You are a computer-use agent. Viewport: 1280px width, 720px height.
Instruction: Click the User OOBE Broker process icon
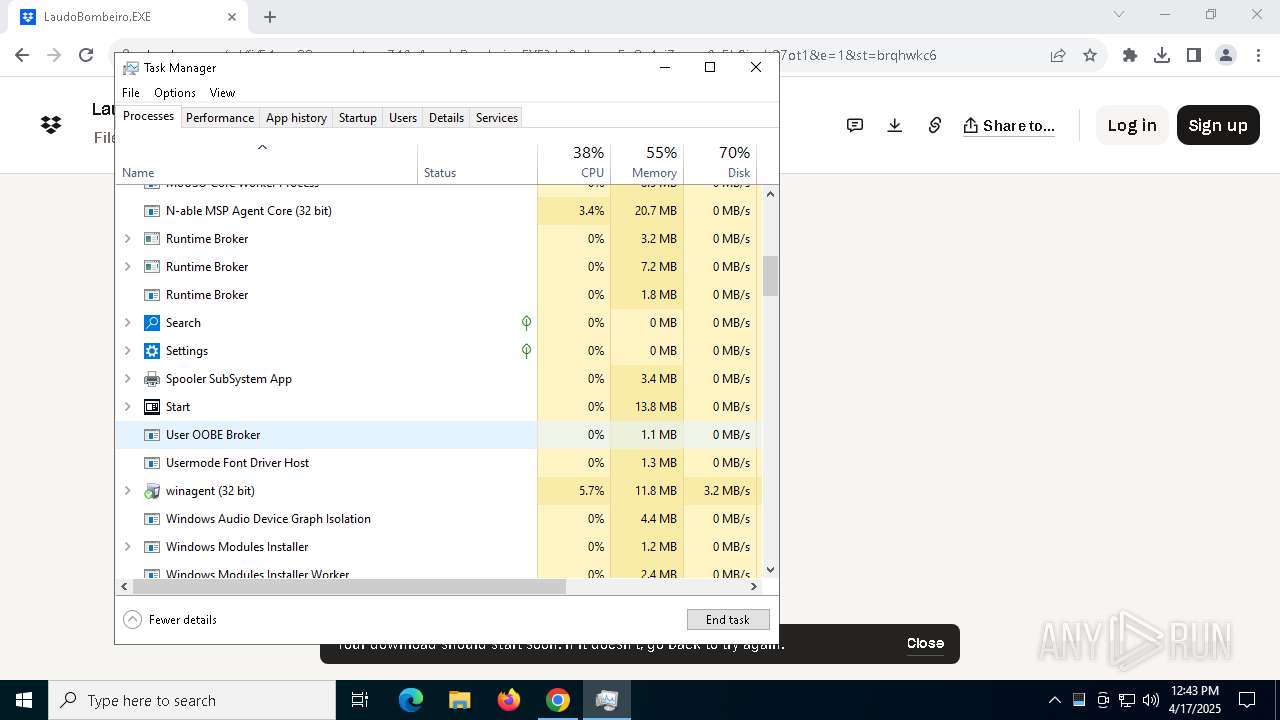click(152, 435)
